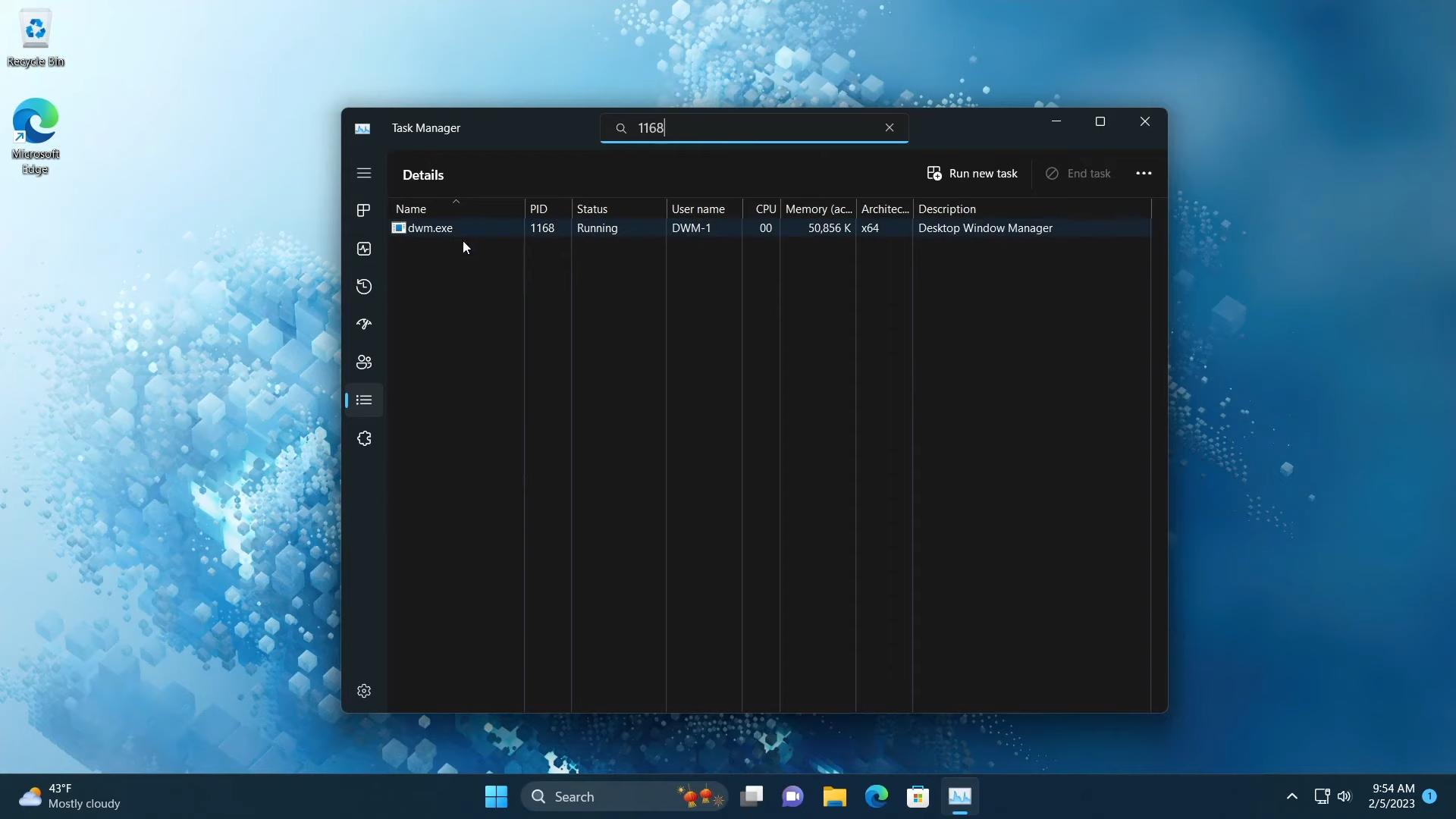Select Details panel icon
This screenshot has height=819, width=1456.
pyautogui.click(x=363, y=400)
